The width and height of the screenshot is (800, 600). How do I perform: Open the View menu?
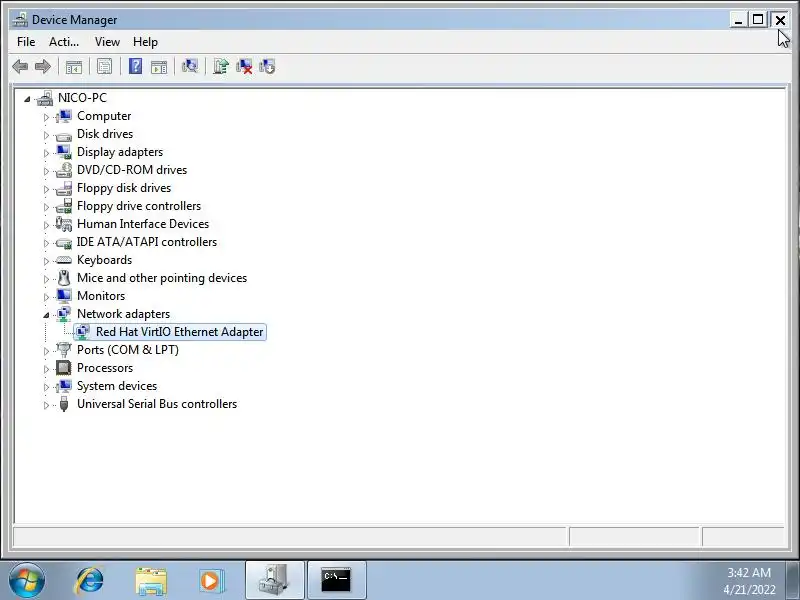(x=107, y=42)
